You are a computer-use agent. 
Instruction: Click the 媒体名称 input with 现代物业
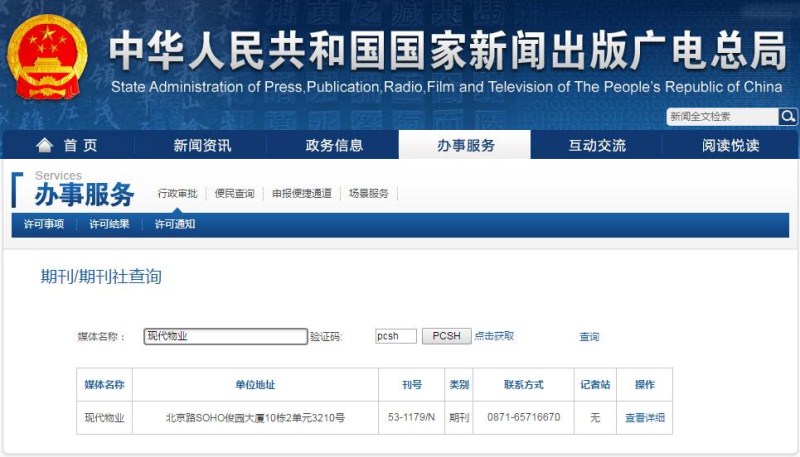click(226, 336)
